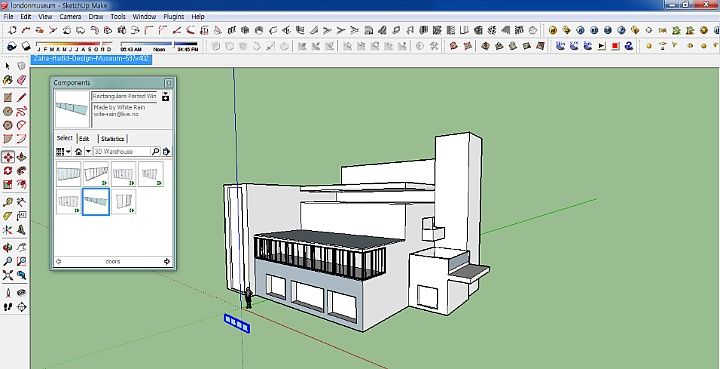Screen dimensions: 720x369
Task: Select the Push/Pull tool
Action: tap(21, 157)
